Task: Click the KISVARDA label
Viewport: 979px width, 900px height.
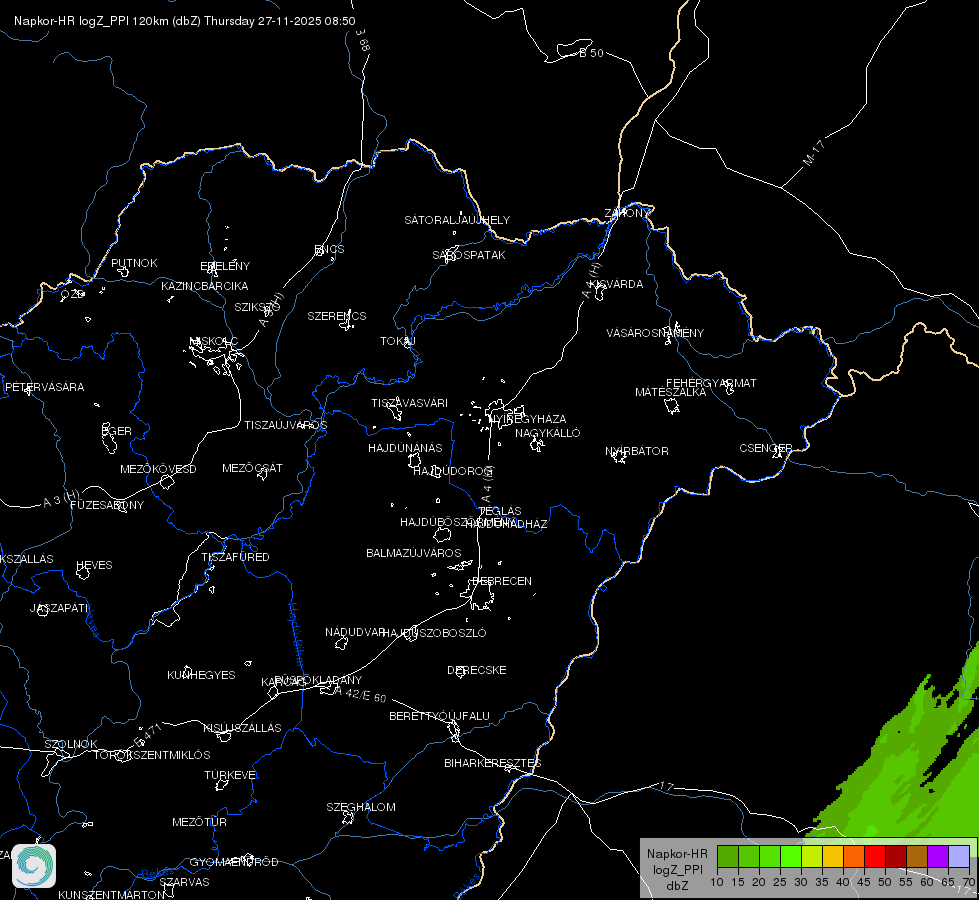Action: [616, 284]
